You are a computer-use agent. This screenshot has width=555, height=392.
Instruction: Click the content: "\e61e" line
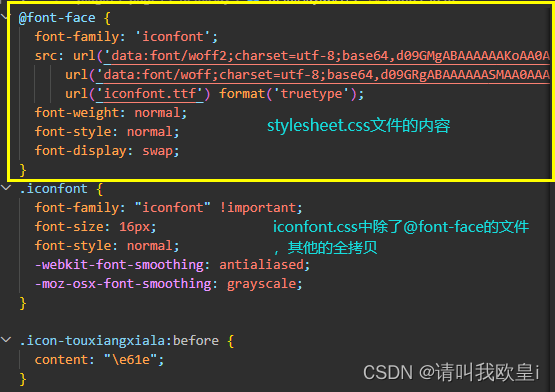(x=99, y=360)
